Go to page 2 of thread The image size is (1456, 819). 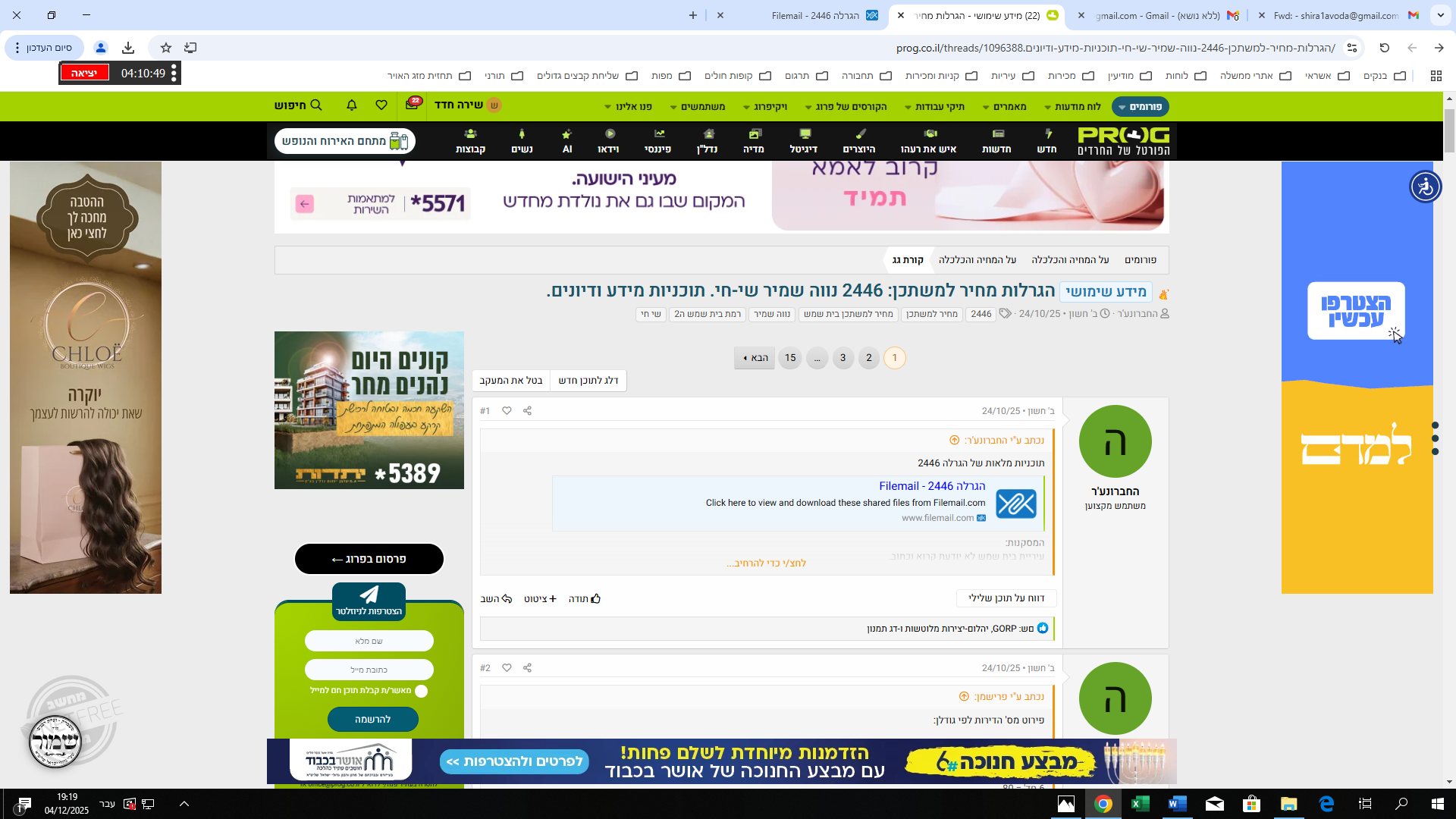pos(869,358)
